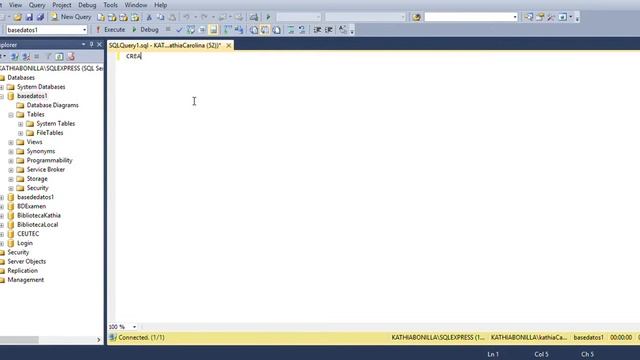
Task: Open a Database Engine Query
Action: point(100,17)
